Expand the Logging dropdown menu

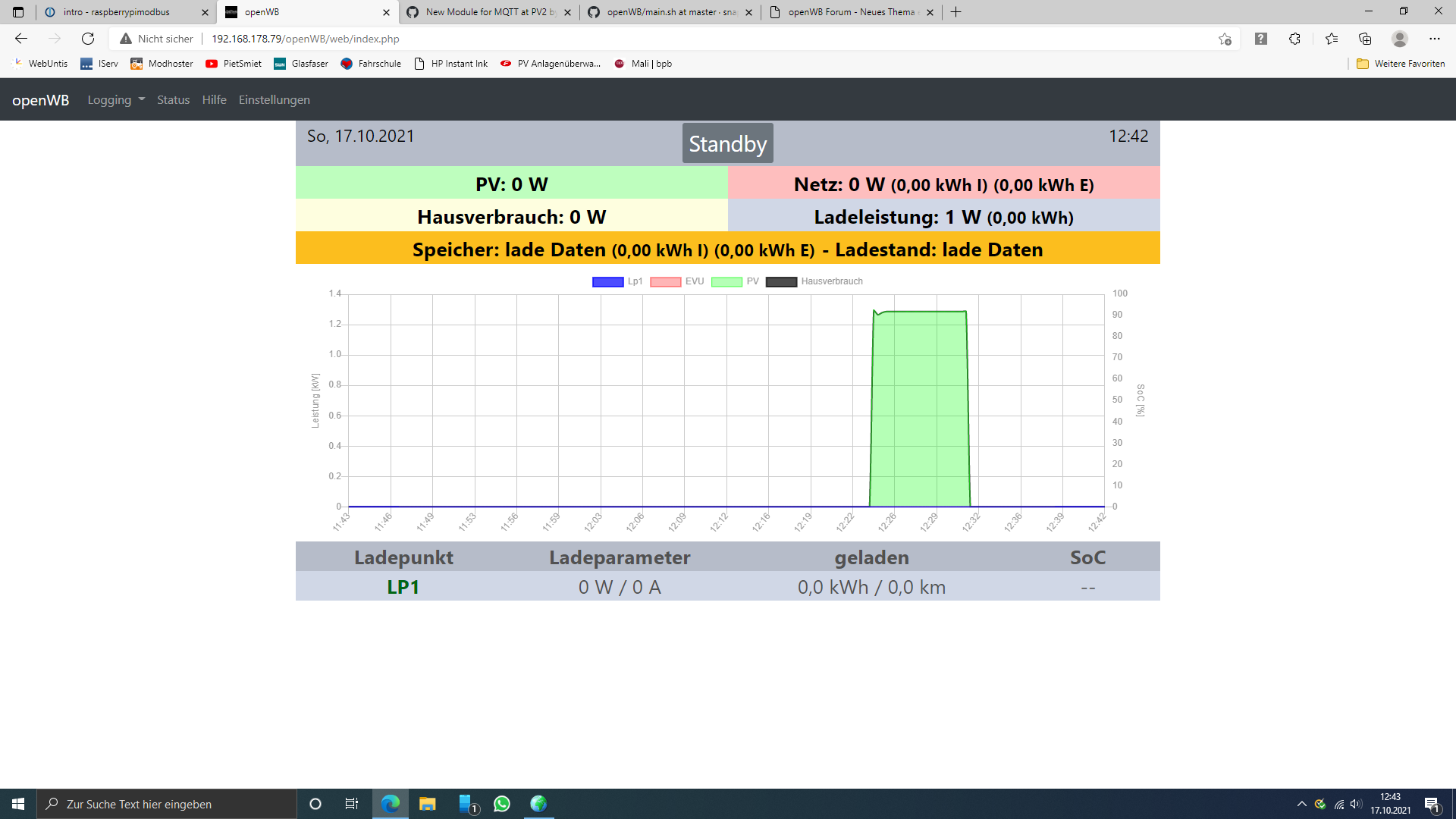(x=116, y=100)
